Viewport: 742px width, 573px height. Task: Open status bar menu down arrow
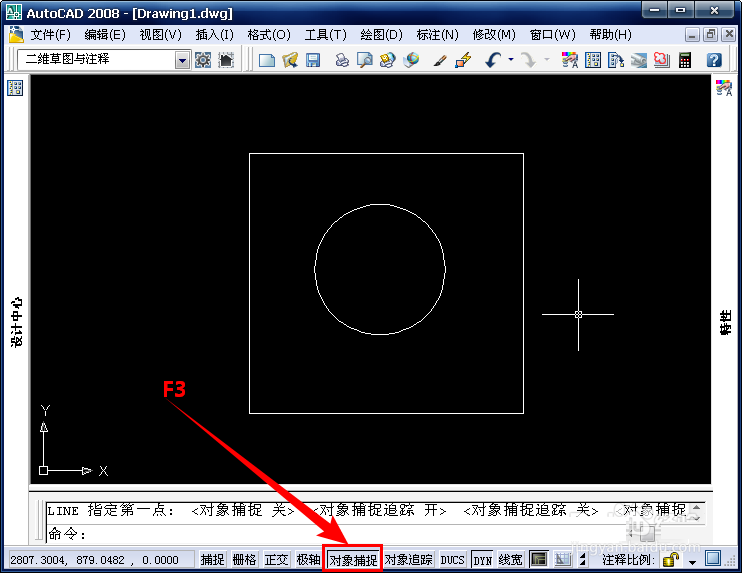[692, 562]
